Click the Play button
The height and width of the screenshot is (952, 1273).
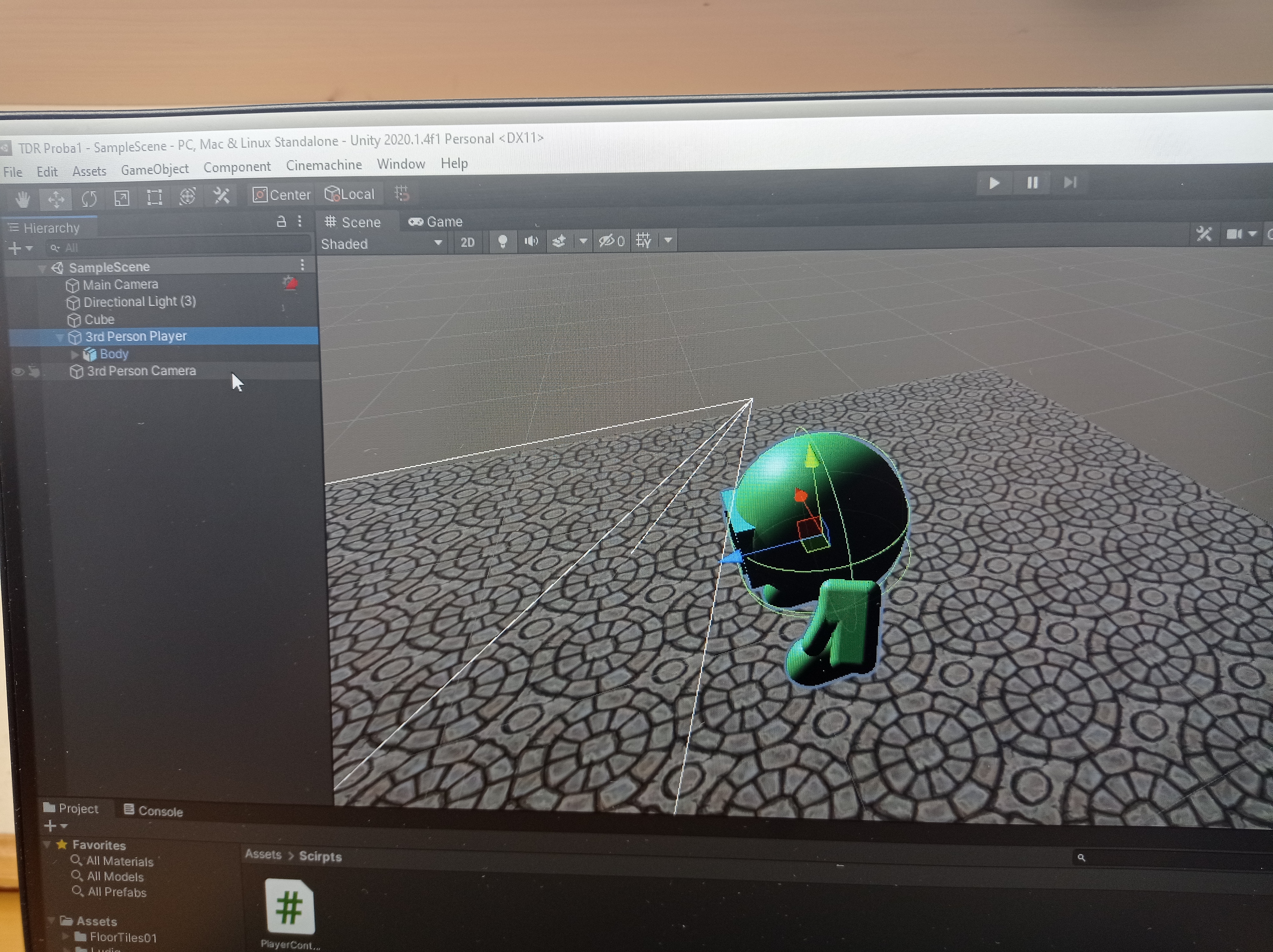tap(994, 184)
